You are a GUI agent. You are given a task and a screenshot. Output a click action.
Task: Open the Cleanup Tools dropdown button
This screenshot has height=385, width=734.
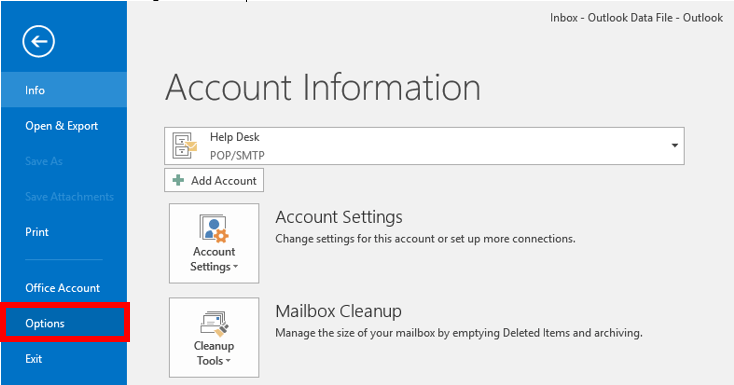click(x=214, y=337)
